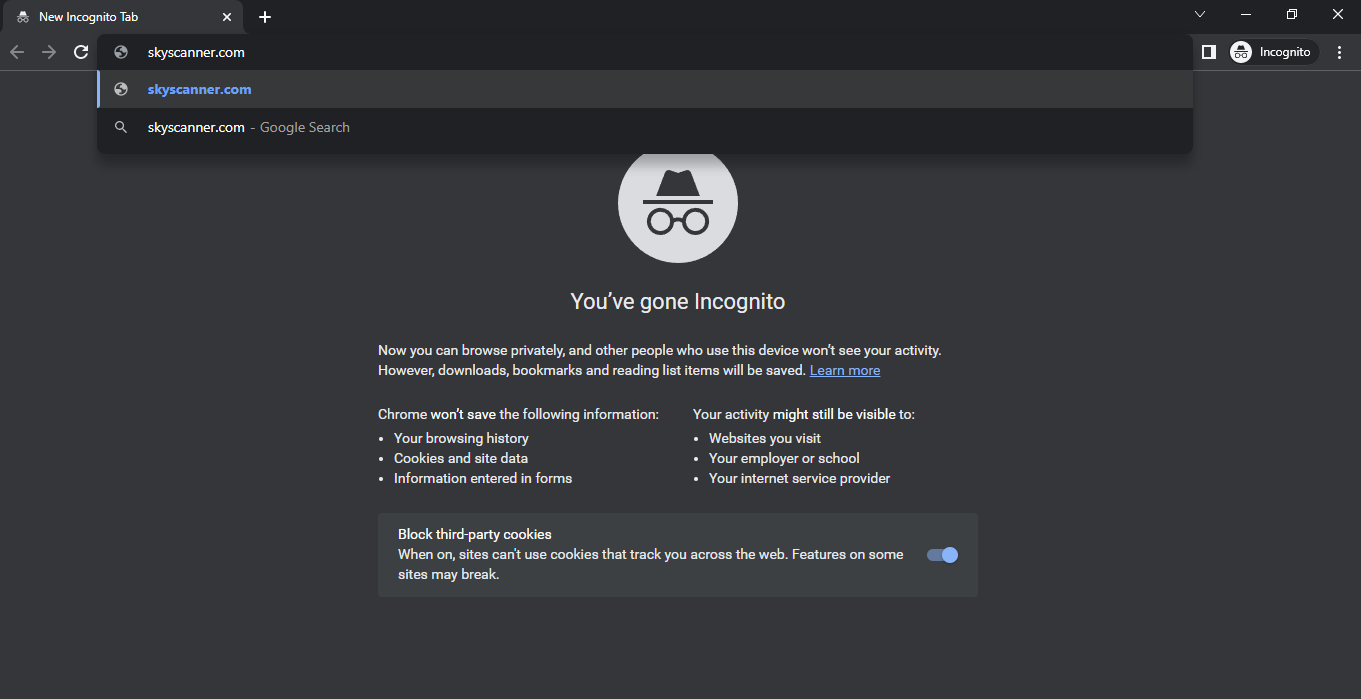Click the globe icon in the address bar
This screenshot has height=699, width=1361.
coord(121,52)
